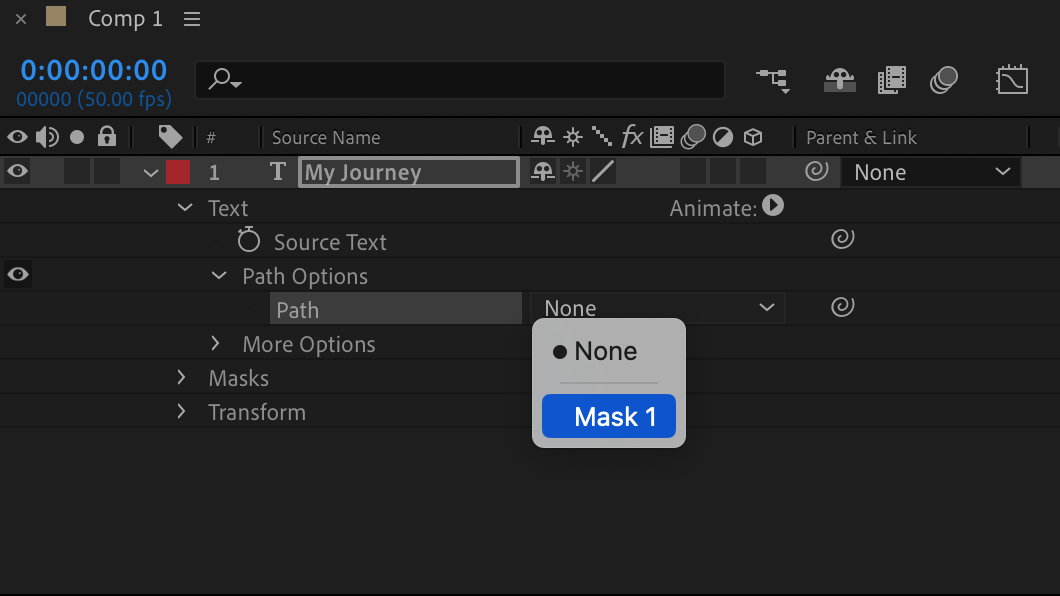This screenshot has width=1060, height=596.
Task: Select Mask 1 from path menu
Action: tap(608, 417)
